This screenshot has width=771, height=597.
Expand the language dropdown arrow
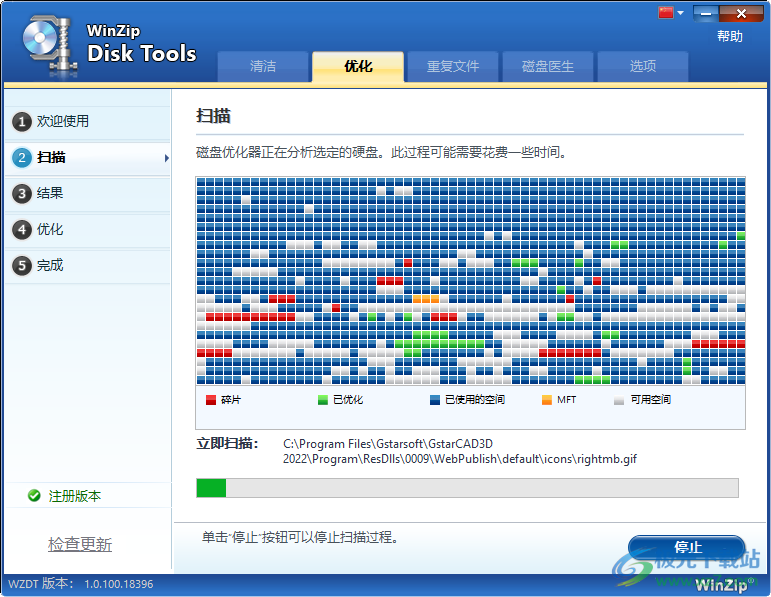(x=681, y=13)
